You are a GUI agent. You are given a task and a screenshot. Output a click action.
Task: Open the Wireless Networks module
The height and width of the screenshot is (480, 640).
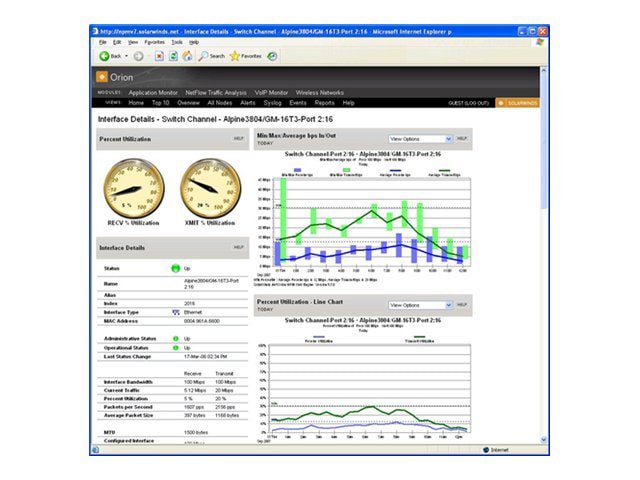(320, 93)
